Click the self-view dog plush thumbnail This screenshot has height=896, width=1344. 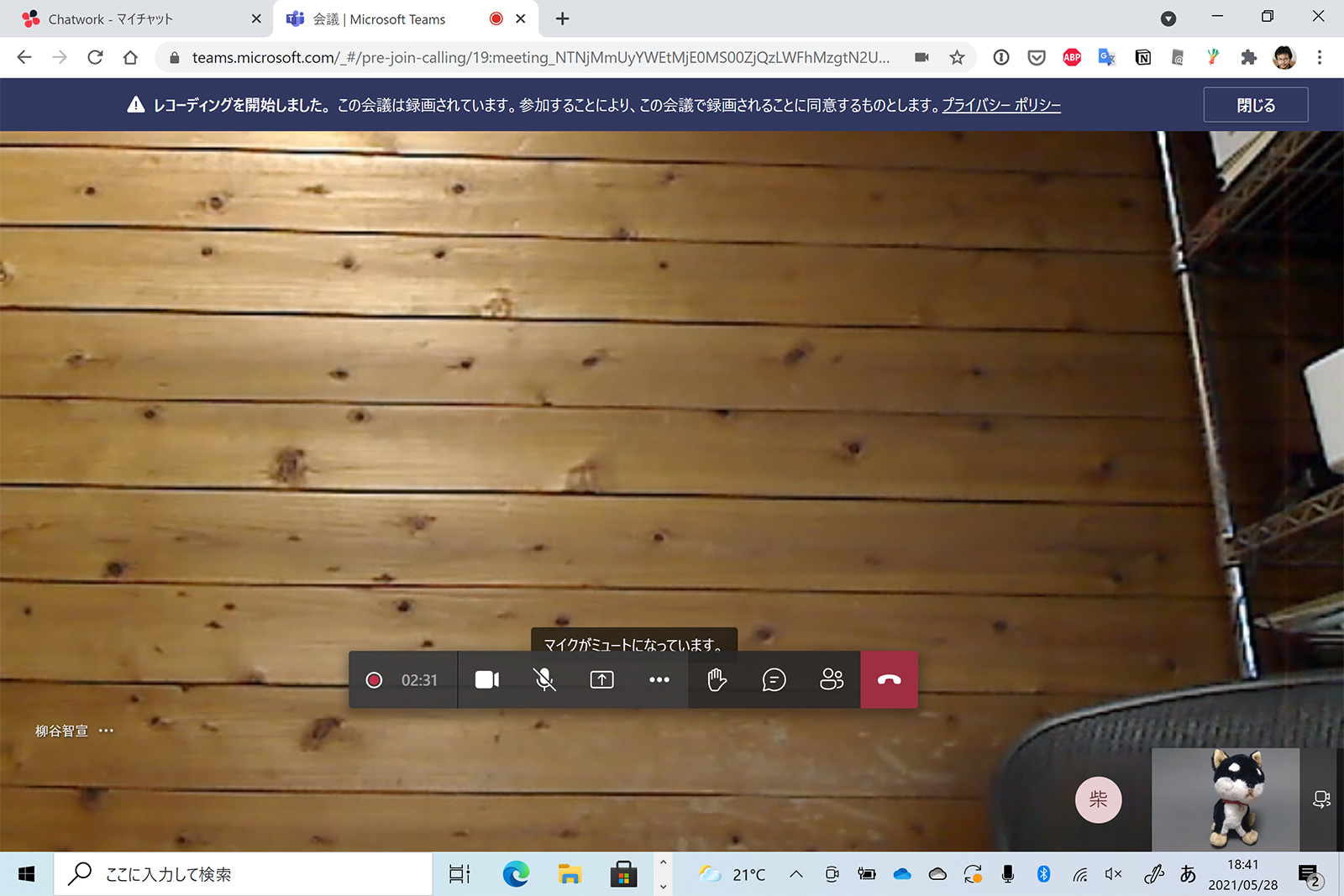pyautogui.click(x=1226, y=799)
